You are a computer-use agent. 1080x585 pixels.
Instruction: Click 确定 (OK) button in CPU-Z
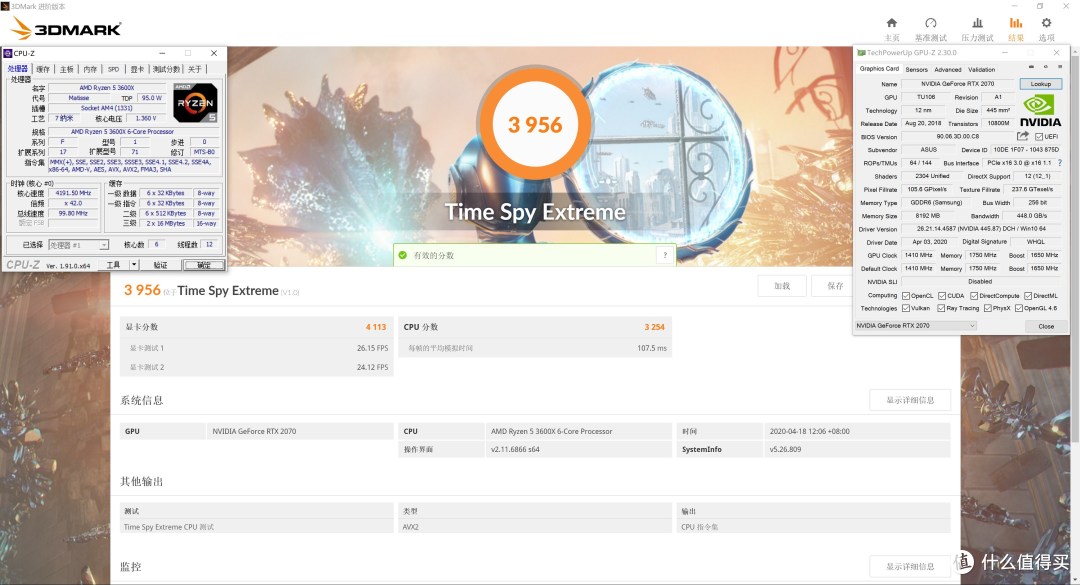click(x=204, y=265)
